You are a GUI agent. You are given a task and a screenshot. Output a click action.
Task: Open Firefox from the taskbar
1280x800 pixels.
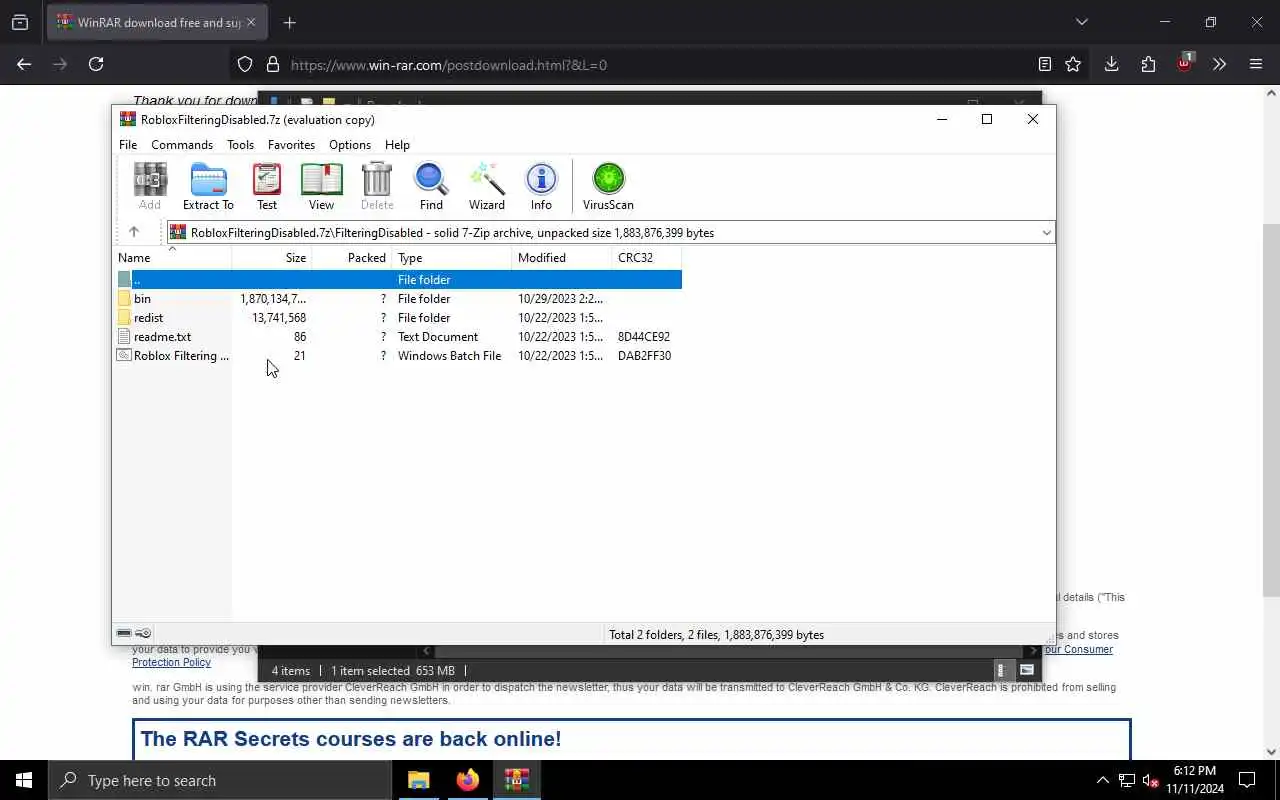coord(468,780)
